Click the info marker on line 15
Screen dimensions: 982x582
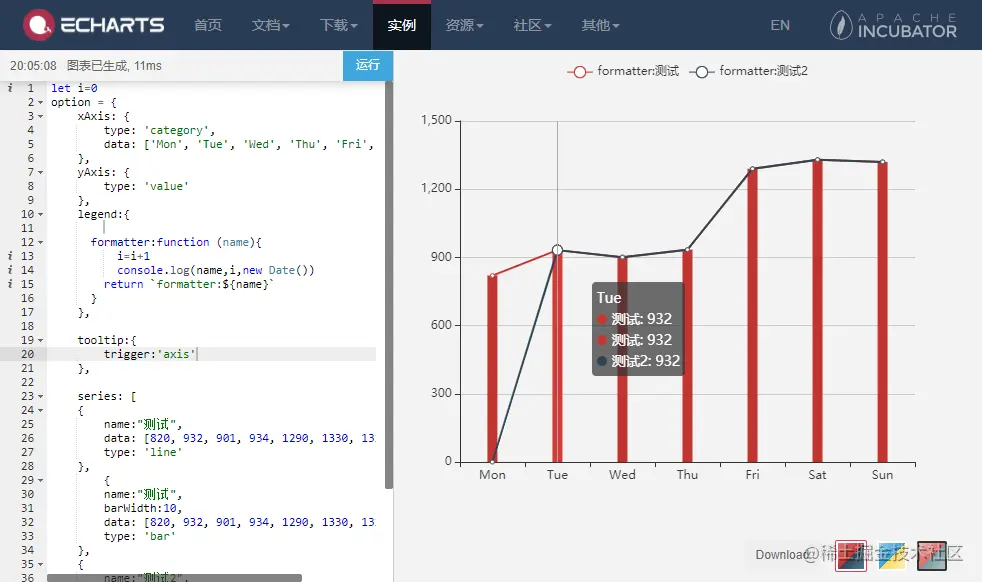[10, 284]
